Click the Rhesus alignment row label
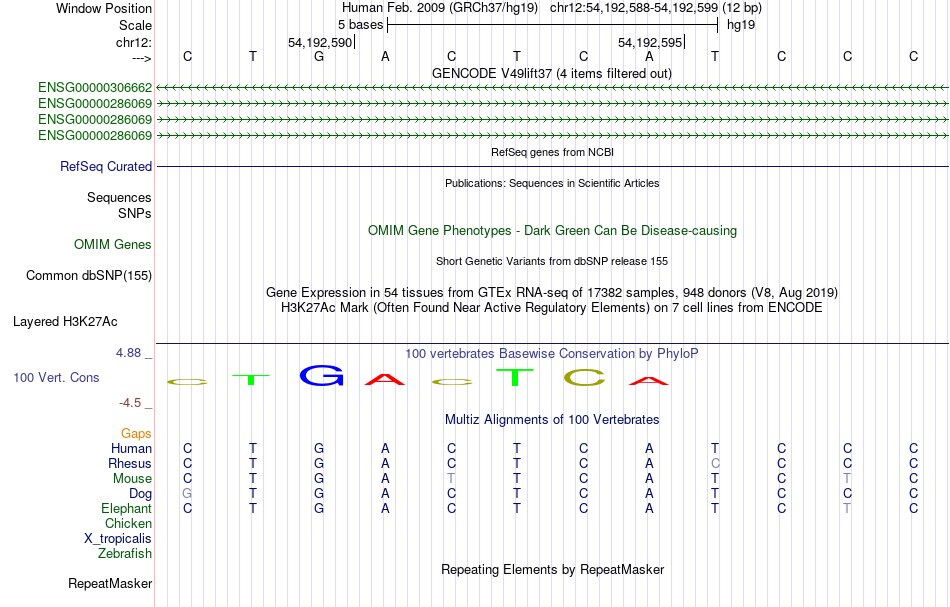The image size is (950, 607). 130,463
